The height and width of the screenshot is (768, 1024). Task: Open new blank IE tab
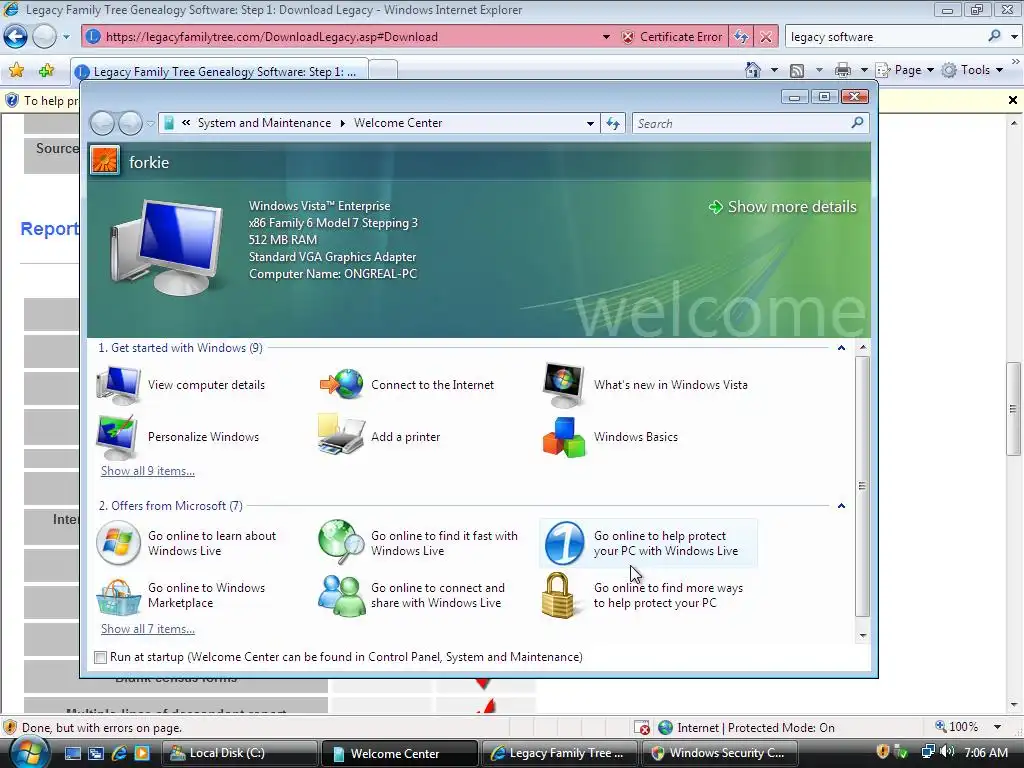coord(383,70)
